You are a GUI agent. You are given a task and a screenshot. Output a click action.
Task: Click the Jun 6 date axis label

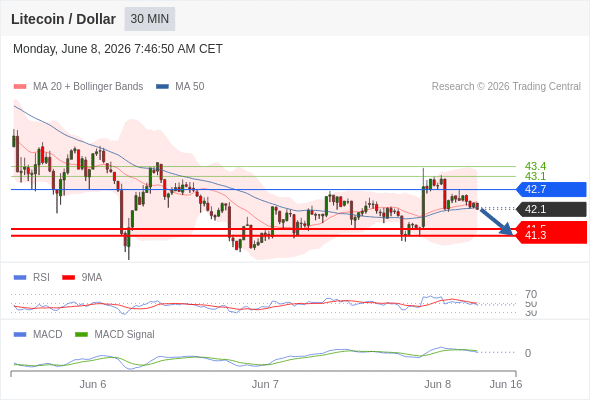[93, 384]
